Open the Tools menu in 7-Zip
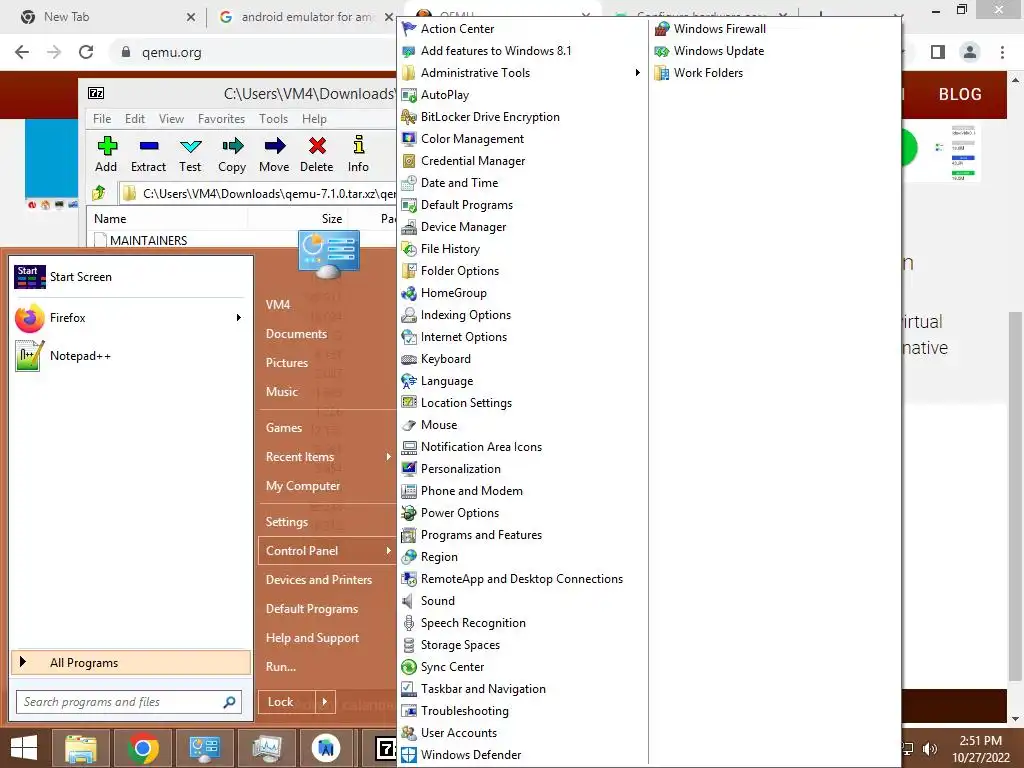The width and height of the screenshot is (1024, 768). point(273,119)
